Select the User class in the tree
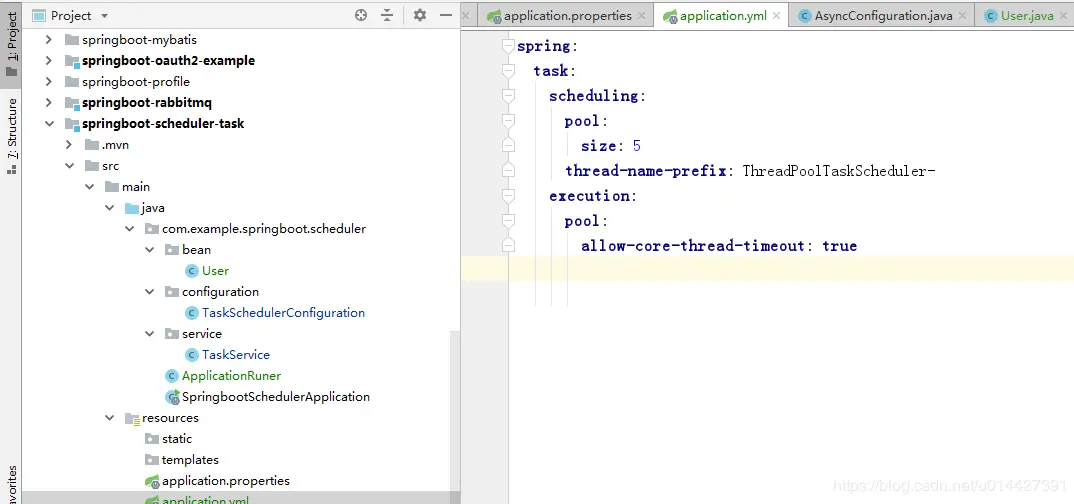1074x504 pixels. click(x=215, y=270)
